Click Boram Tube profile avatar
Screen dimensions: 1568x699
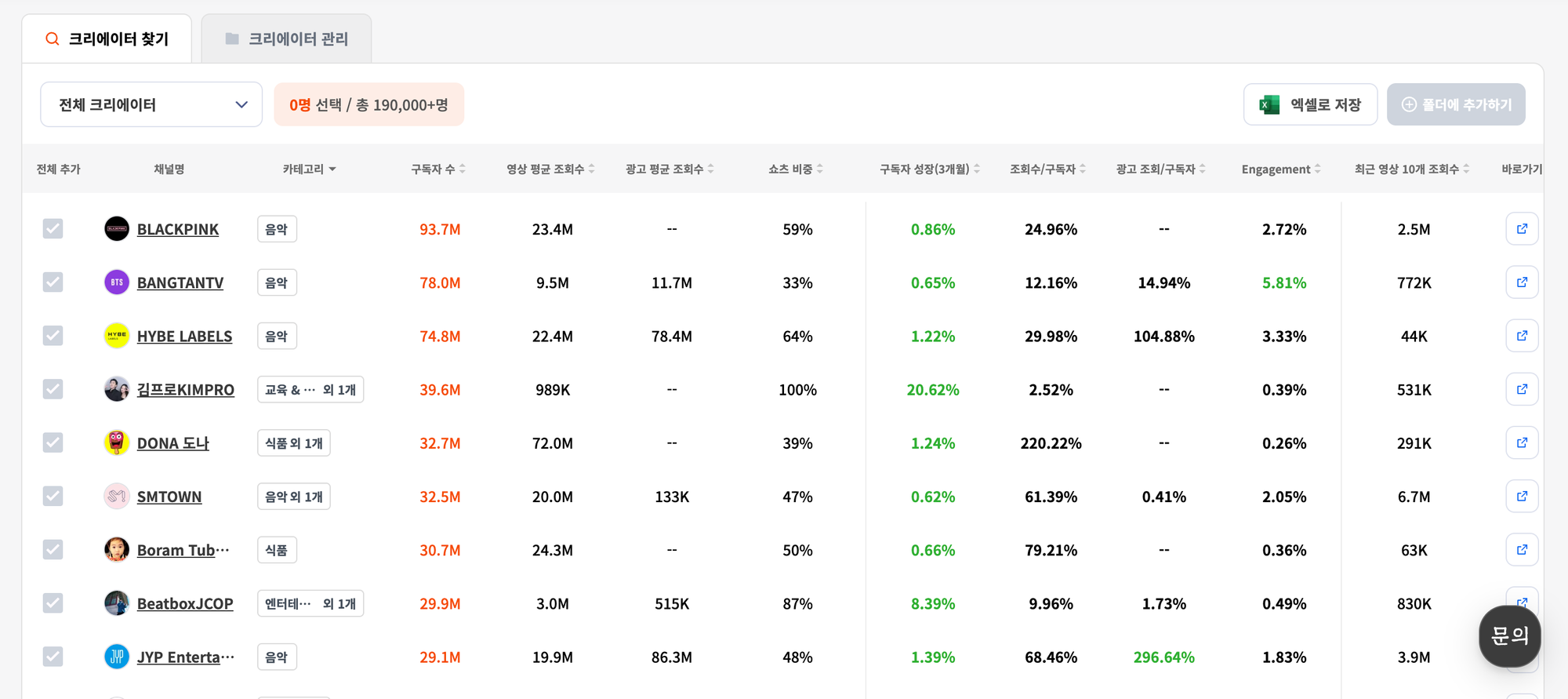point(117,549)
